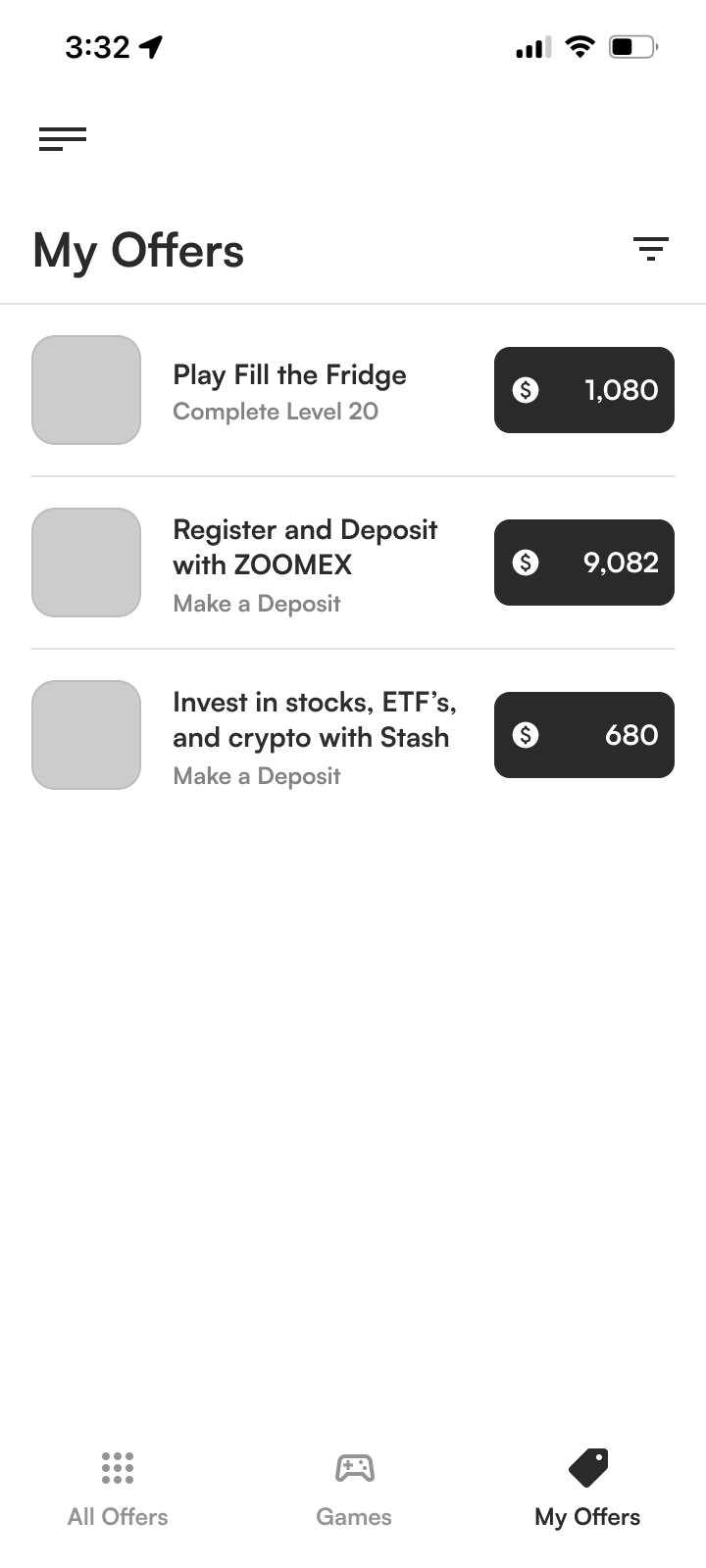
Task: Click the ZOOMEX offer thumbnail
Action: click(x=86, y=563)
